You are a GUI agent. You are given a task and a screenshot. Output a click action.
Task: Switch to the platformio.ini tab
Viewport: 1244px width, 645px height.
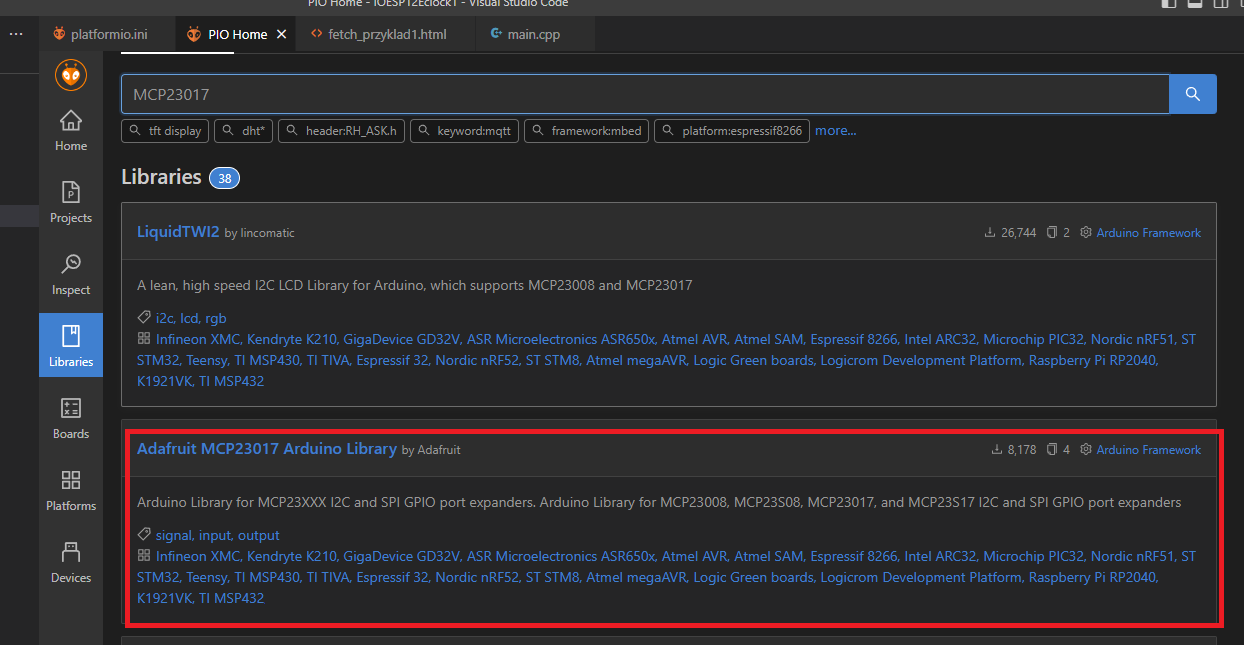pyautogui.click(x=109, y=34)
